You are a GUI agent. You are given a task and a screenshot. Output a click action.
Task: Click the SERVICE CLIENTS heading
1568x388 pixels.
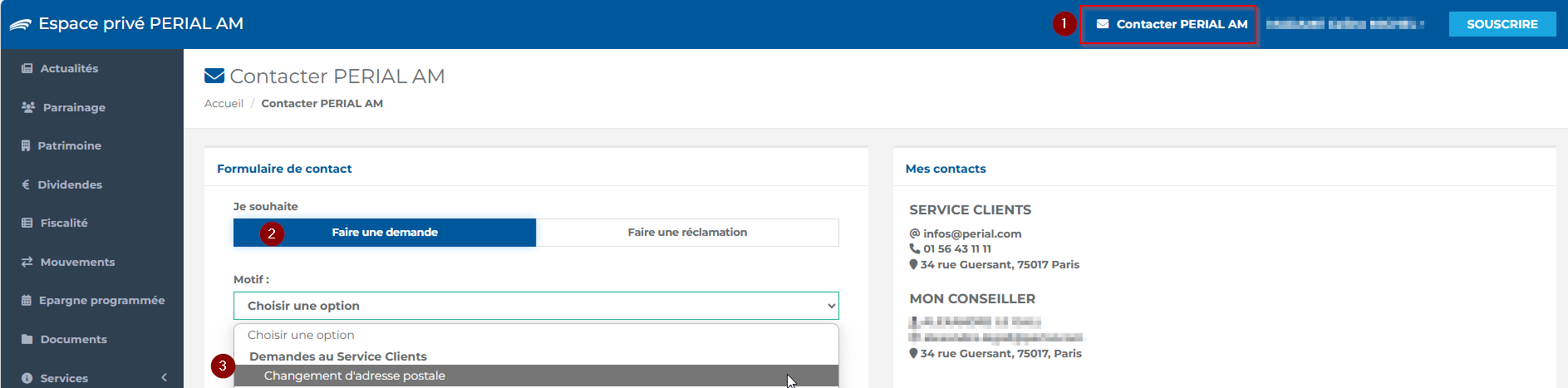[970, 210]
